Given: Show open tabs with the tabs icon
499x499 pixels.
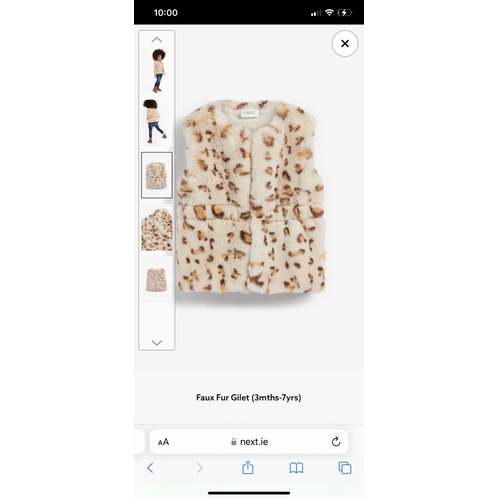Looking at the screenshot, I should coord(345,468).
